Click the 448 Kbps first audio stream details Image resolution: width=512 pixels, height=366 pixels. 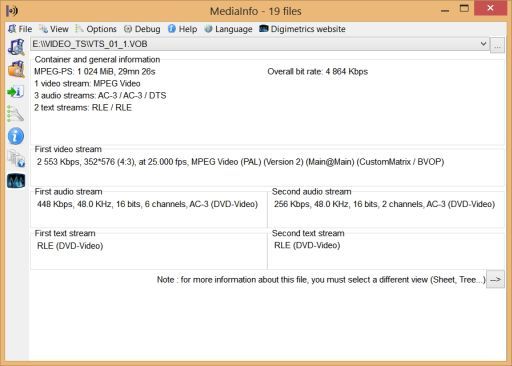147,204
